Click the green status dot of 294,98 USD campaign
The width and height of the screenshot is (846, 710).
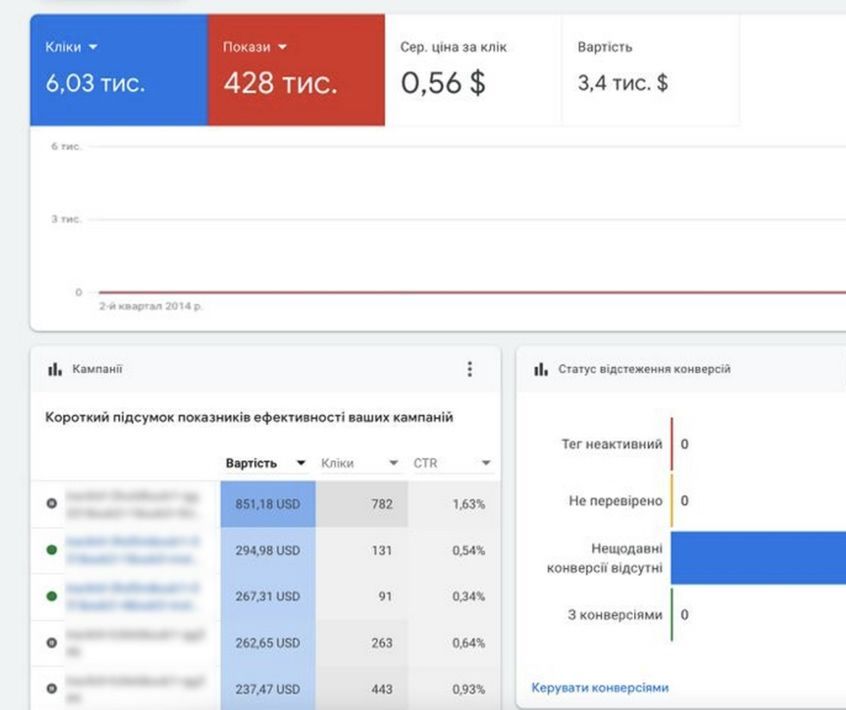pyautogui.click(x=52, y=550)
